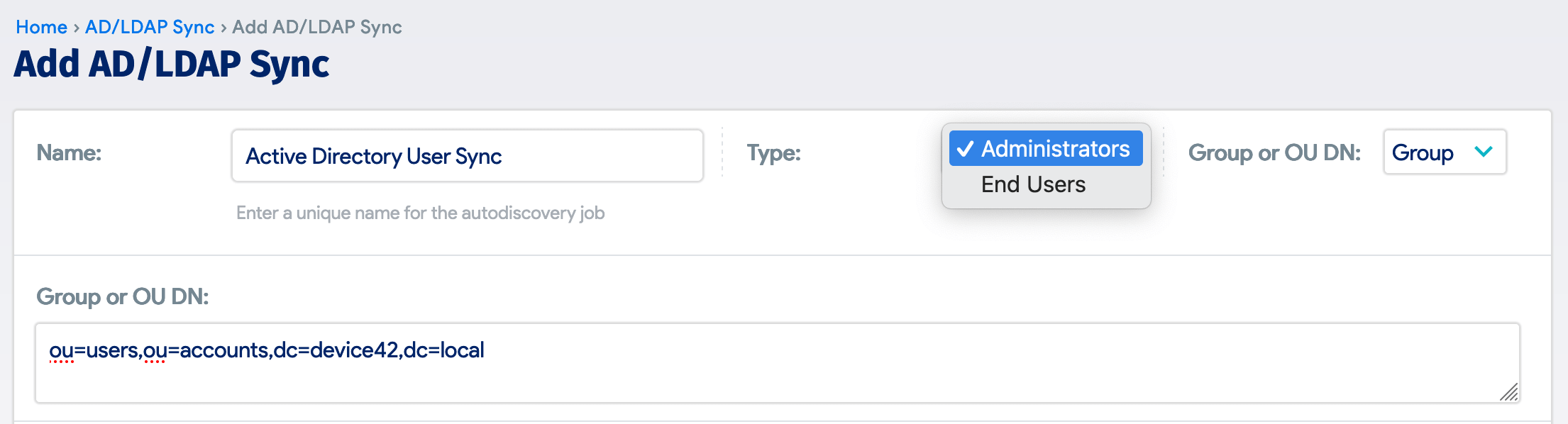This screenshot has width=1568, height=424.
Task: Click the underlined 'ou' text in the textarea
Action: tap(62, 350)
